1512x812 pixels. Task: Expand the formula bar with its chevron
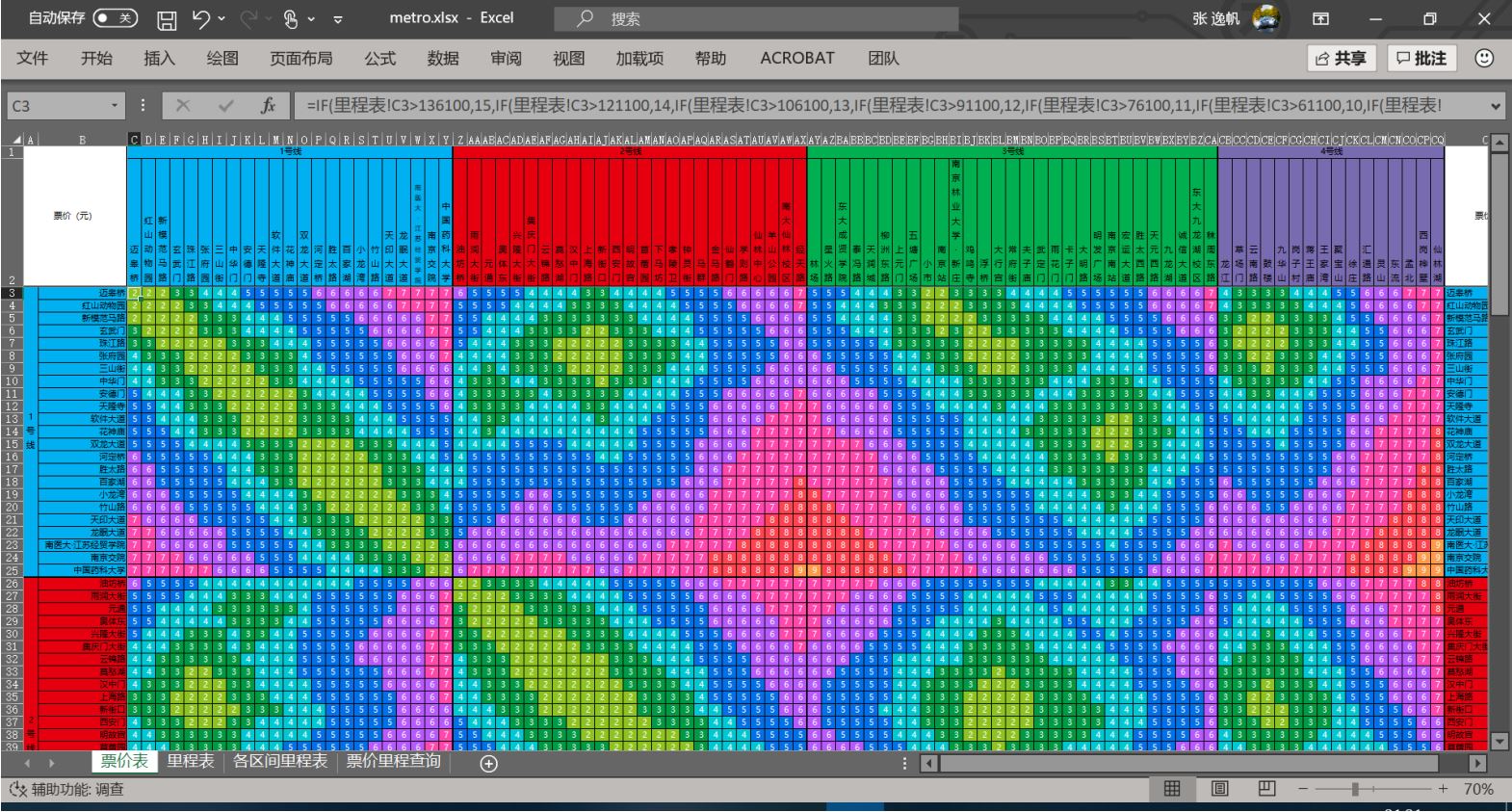[1496, 106]
